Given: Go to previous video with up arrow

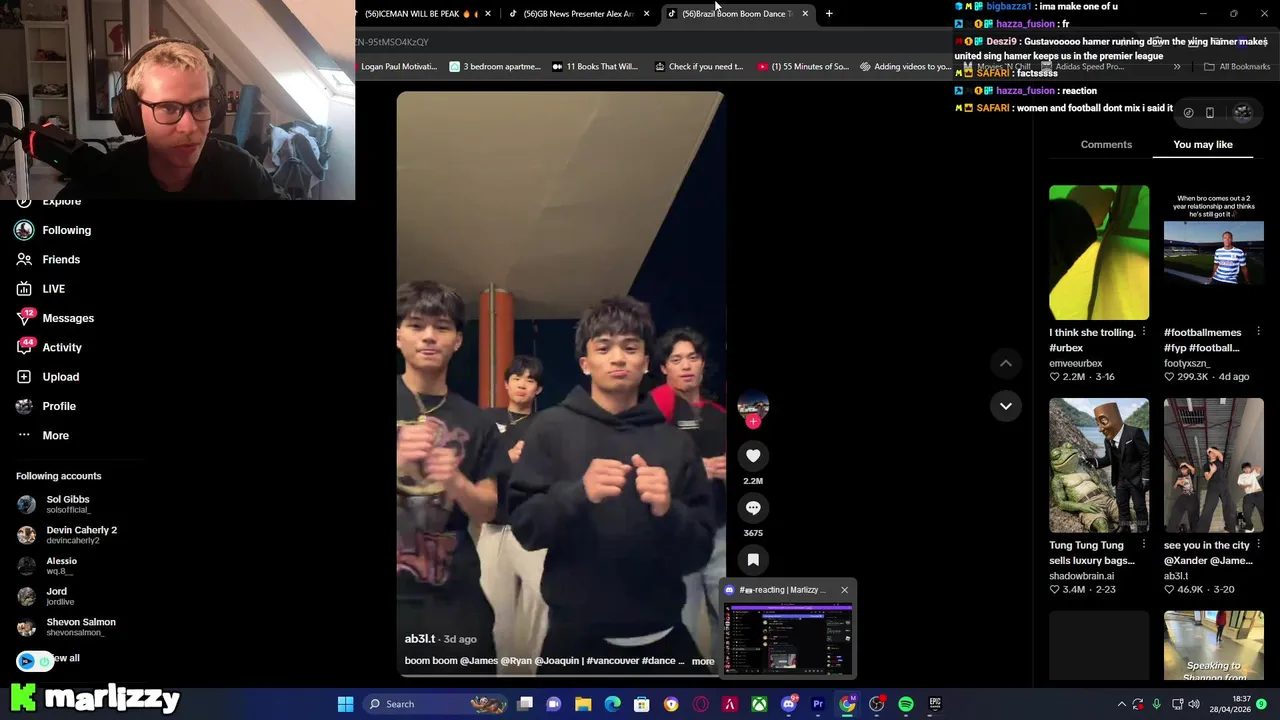Looking at the screenshot, I should pyautogui.click(x=1006, y=364).
